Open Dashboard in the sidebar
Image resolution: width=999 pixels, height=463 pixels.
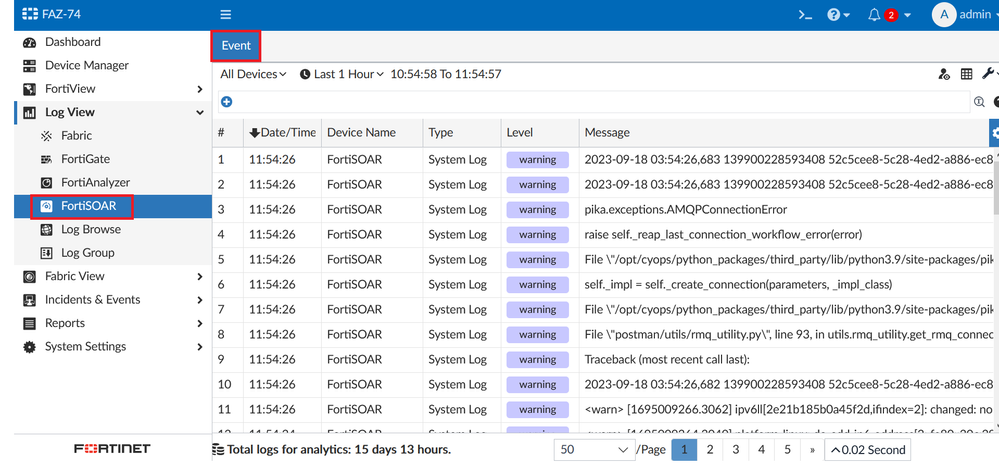coord(73,42)
